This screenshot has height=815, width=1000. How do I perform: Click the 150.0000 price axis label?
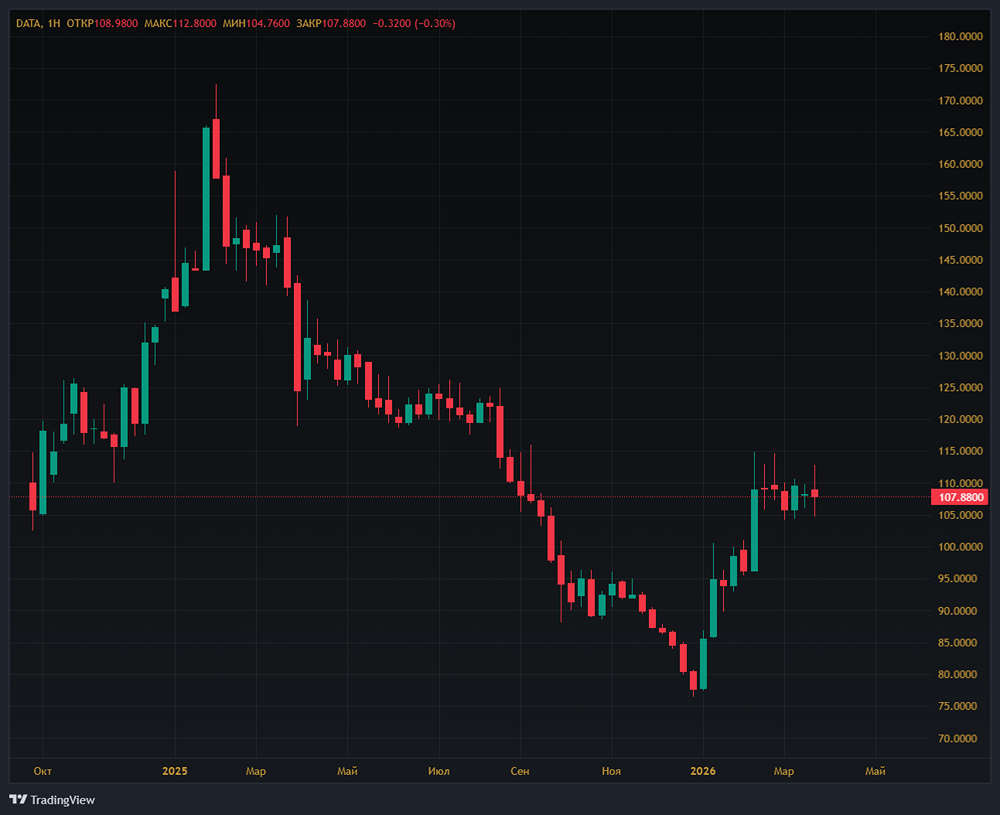click(x=960, y=228)
